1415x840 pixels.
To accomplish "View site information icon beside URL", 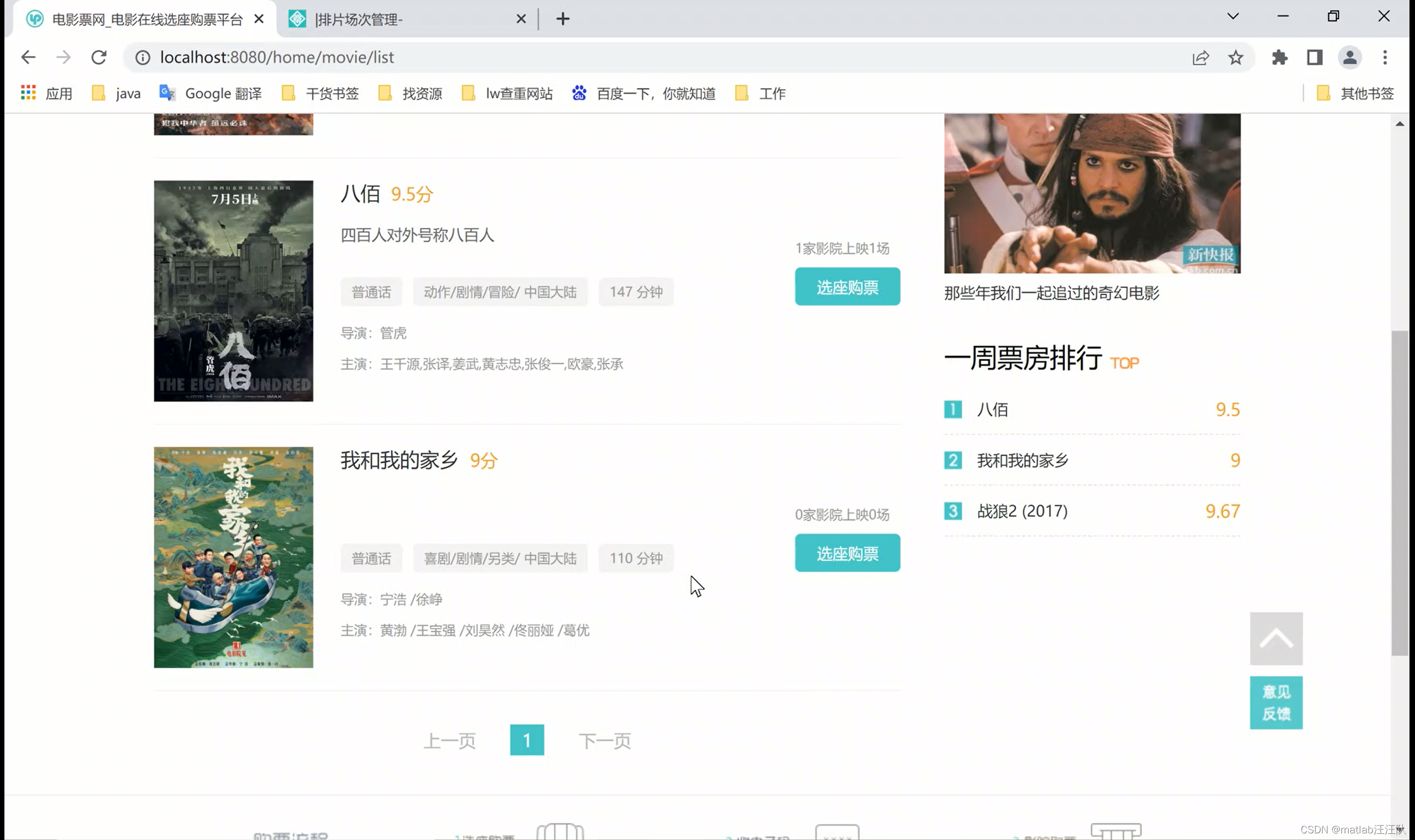I will point(143,57).
